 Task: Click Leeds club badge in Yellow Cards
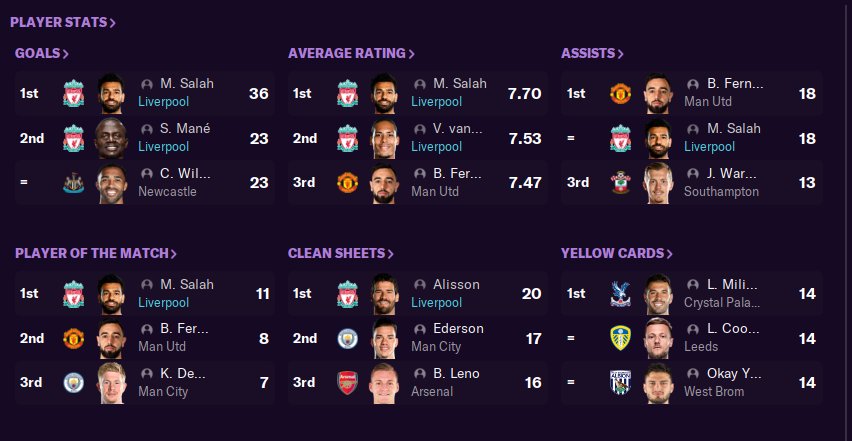[620, 338]
